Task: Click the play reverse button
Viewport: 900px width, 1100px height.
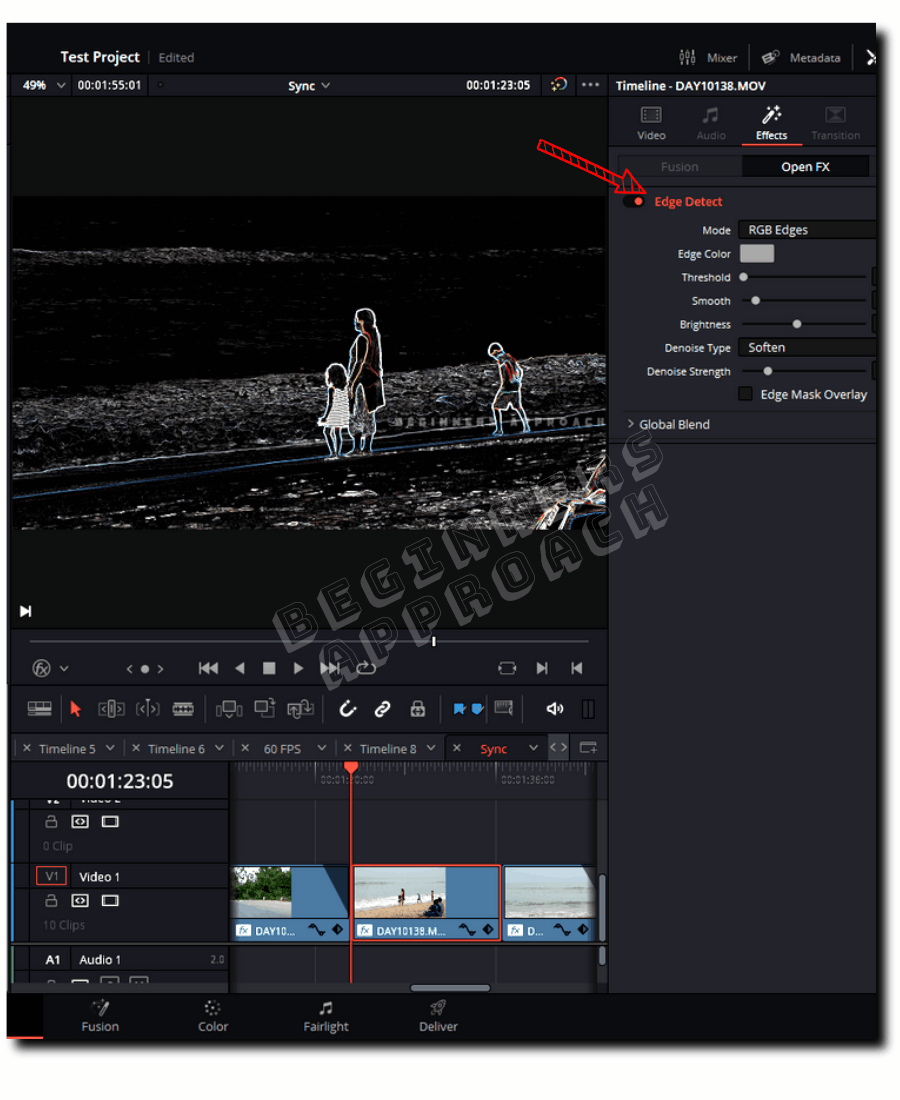Action: tap(240, 669)
